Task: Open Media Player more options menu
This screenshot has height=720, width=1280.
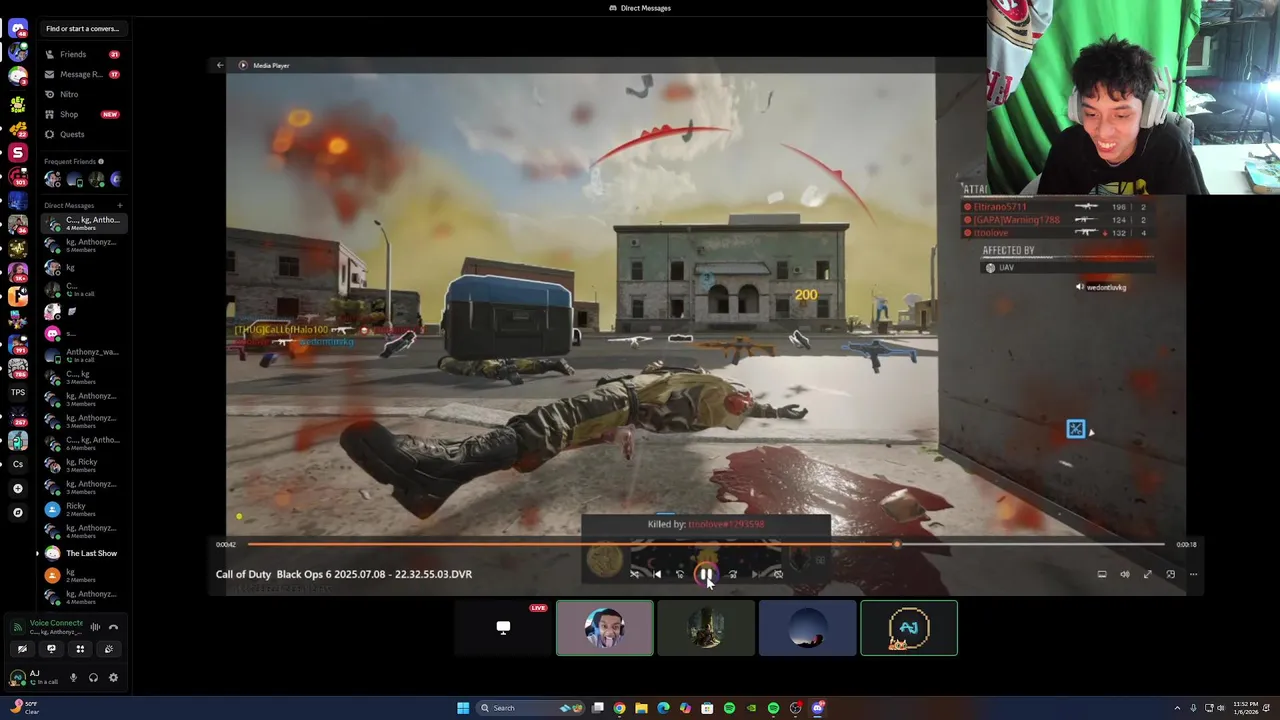Action: click(x=1193, y=574)
